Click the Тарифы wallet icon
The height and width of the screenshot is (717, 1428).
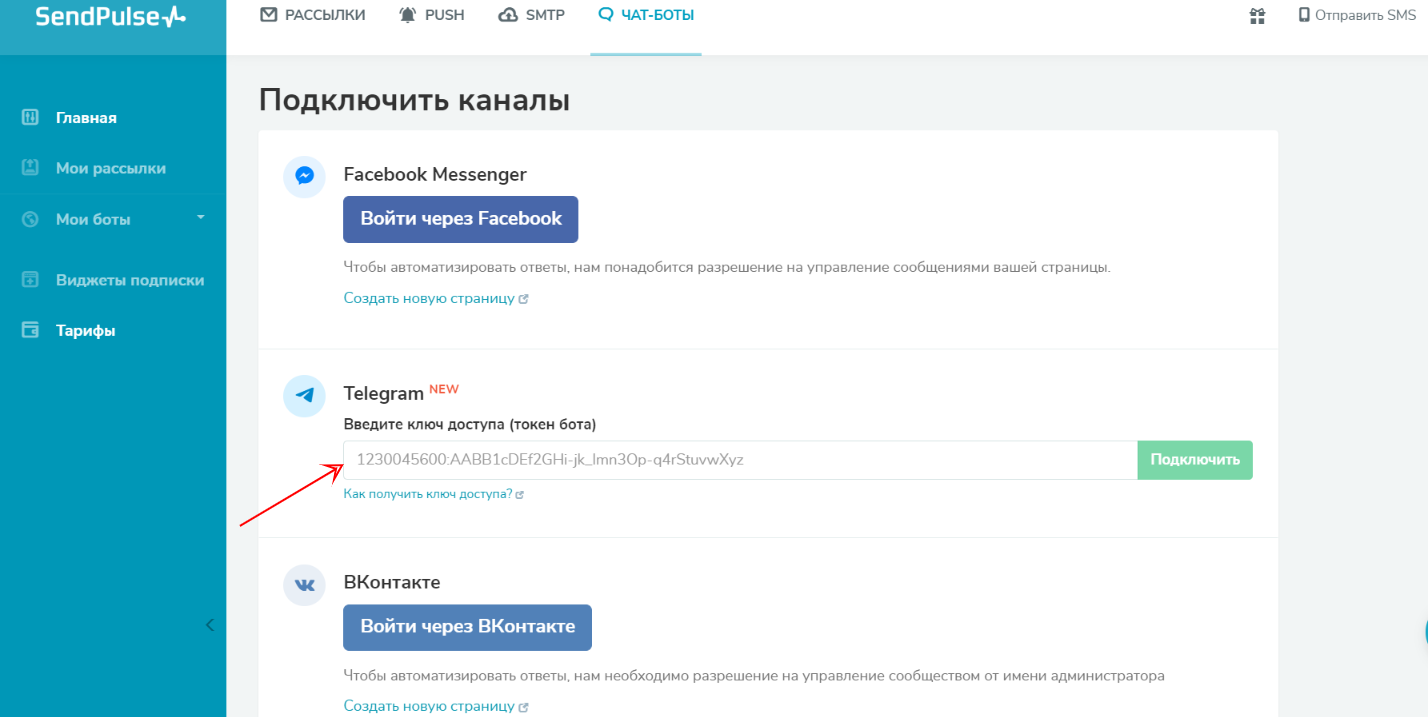pos(30,329)
